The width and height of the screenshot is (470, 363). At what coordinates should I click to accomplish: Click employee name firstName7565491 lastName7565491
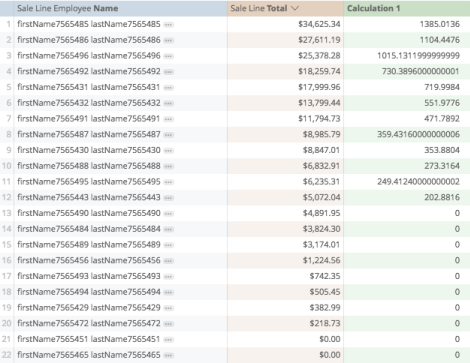coord(89,119)
